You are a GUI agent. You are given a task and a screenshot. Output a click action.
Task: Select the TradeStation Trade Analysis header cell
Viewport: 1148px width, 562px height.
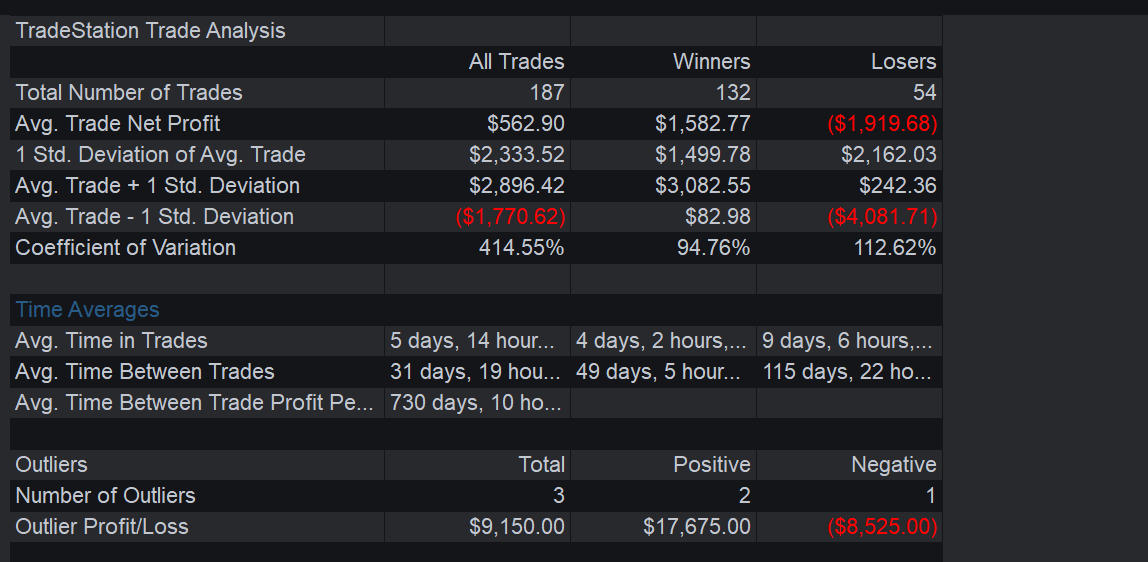coord(197,31)
